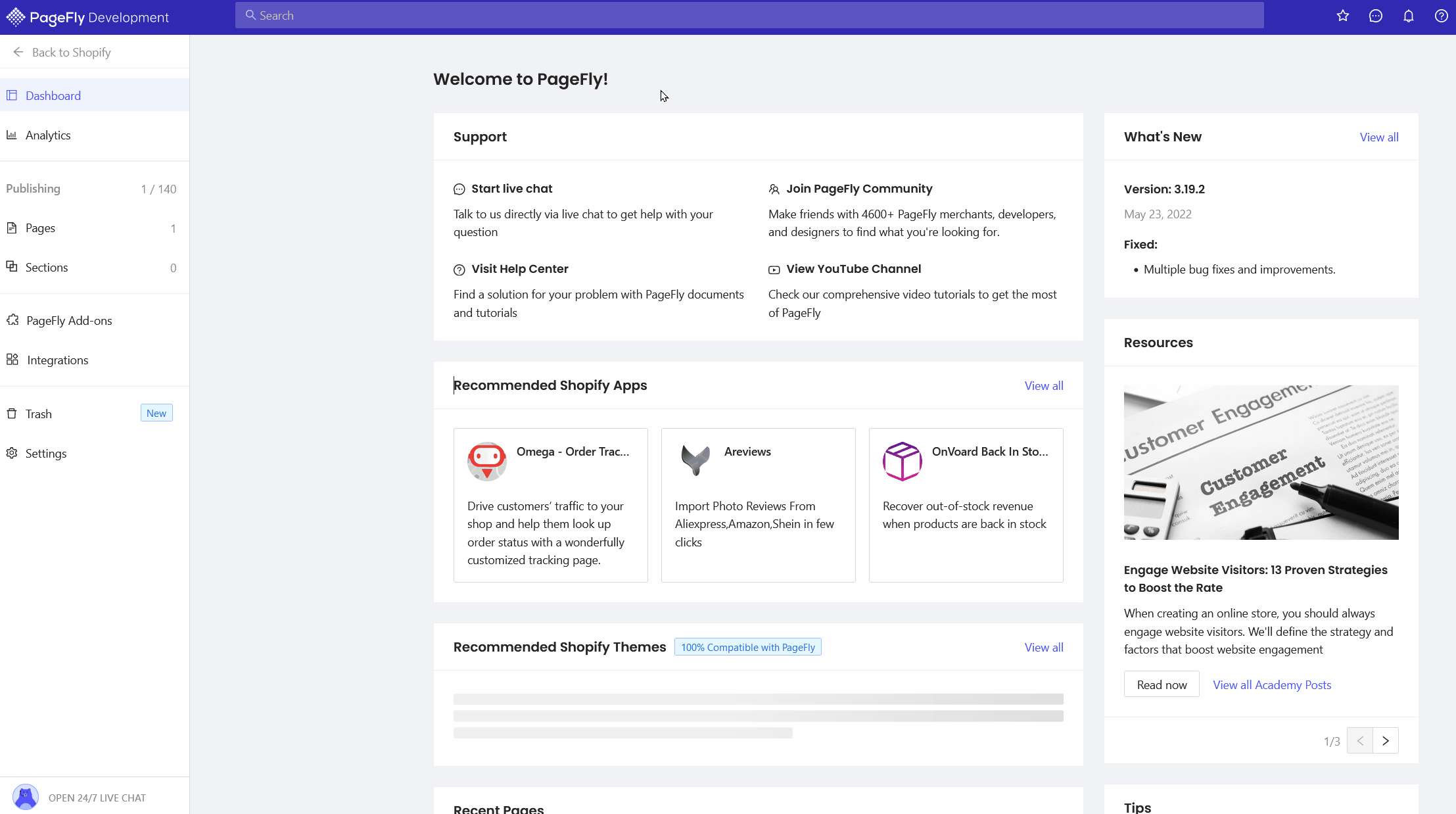Click the Start live chat bubble icon

pos(459,189)
